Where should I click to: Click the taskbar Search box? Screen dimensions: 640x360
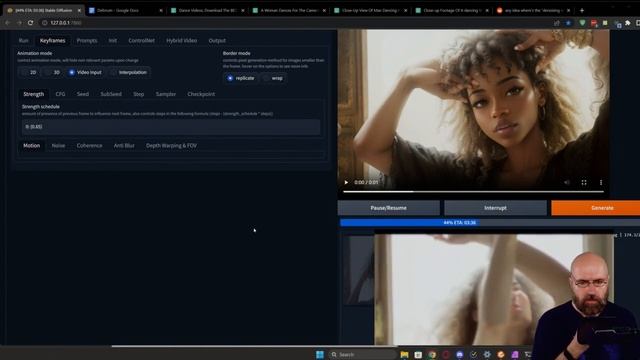(x=362, y=354)
